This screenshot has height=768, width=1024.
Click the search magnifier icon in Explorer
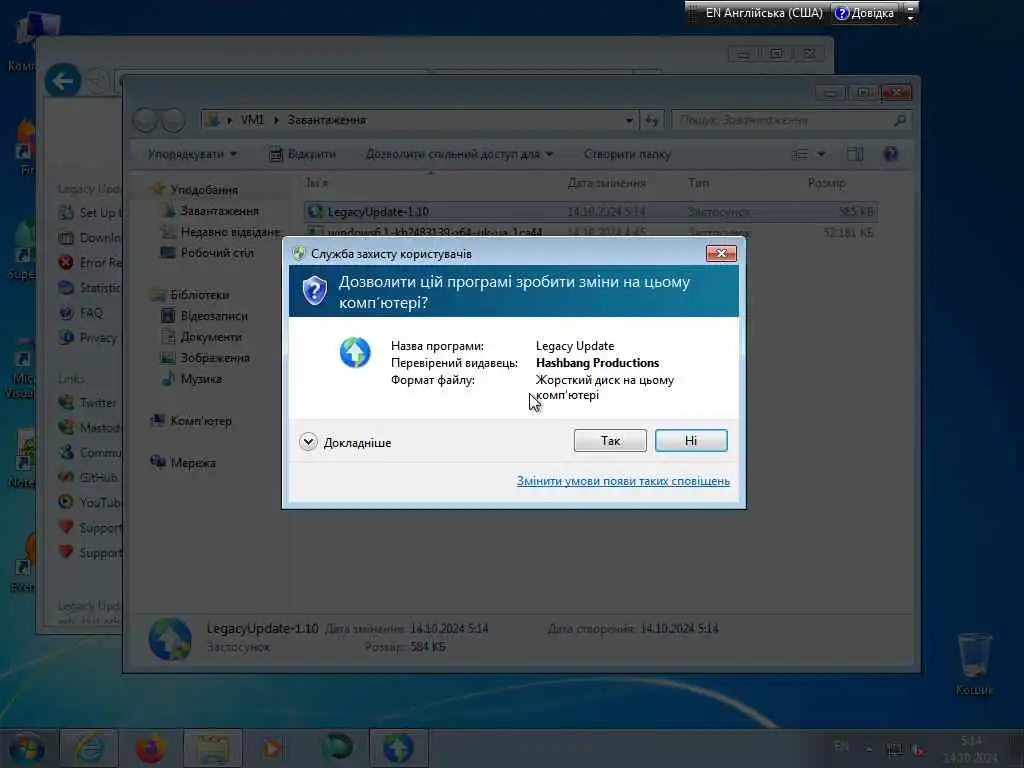pos(900,120)
